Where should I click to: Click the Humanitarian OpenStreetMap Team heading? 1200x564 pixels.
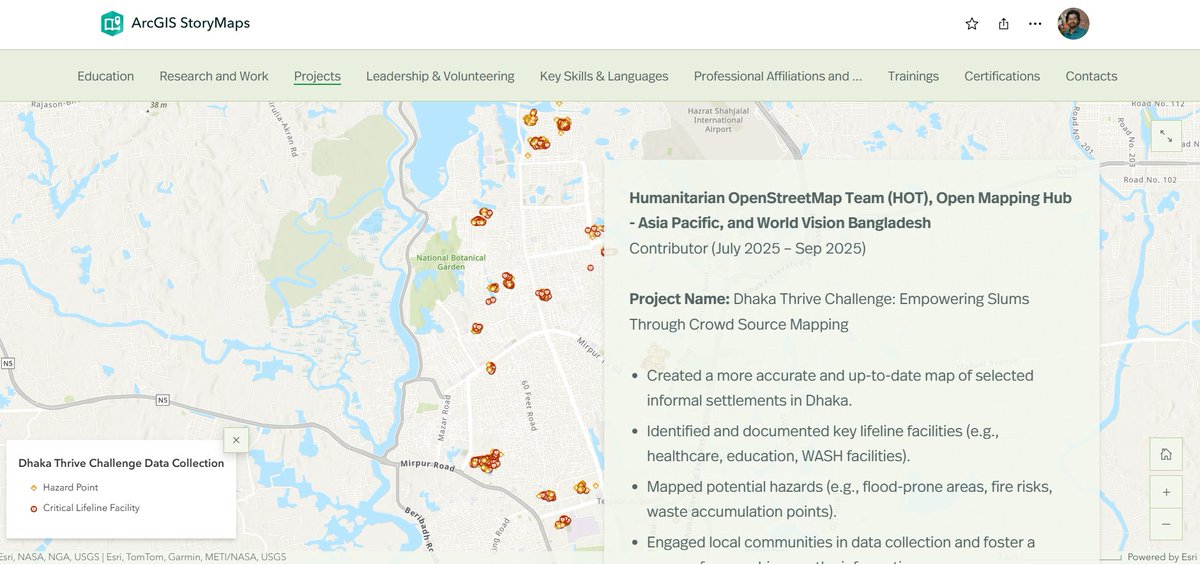tap(850, 210)
